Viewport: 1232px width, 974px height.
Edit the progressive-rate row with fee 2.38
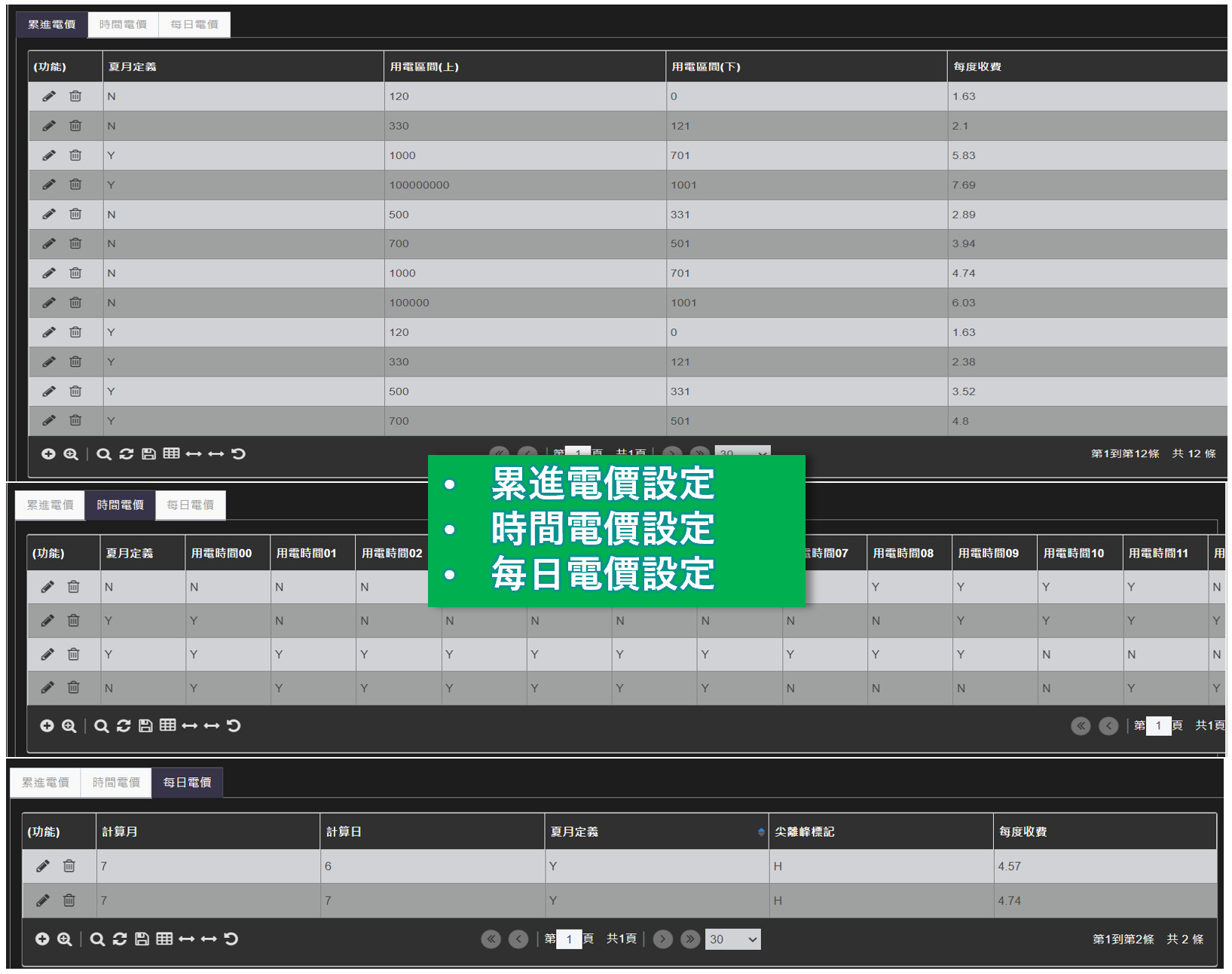(49, 362)
